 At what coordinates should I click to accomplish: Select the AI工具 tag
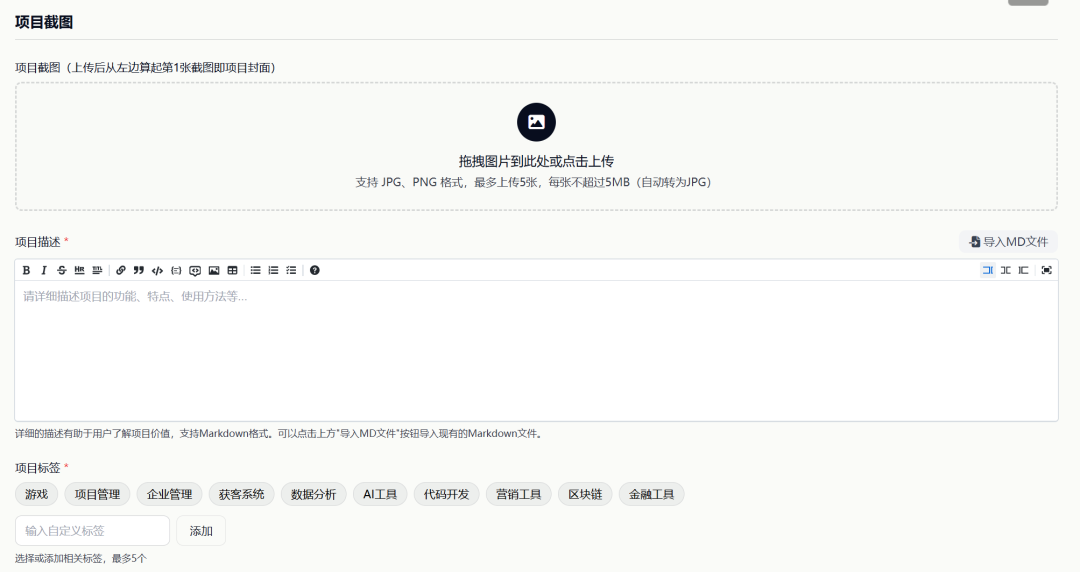380,494
